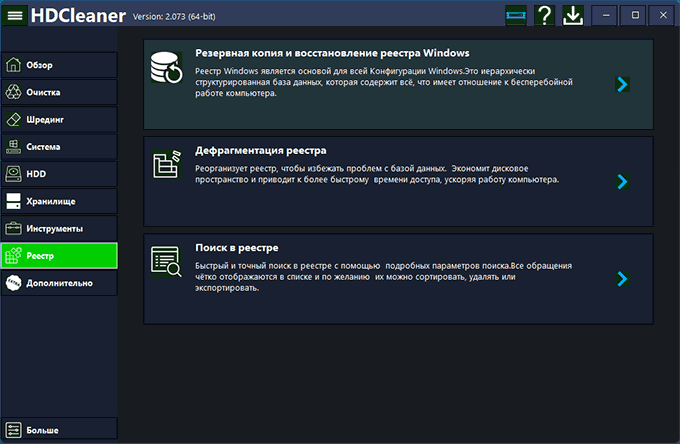Expand the Поиск в реестре arrow
The width and height of the screenshot is (680, 444).
click(x=622, y=279)
